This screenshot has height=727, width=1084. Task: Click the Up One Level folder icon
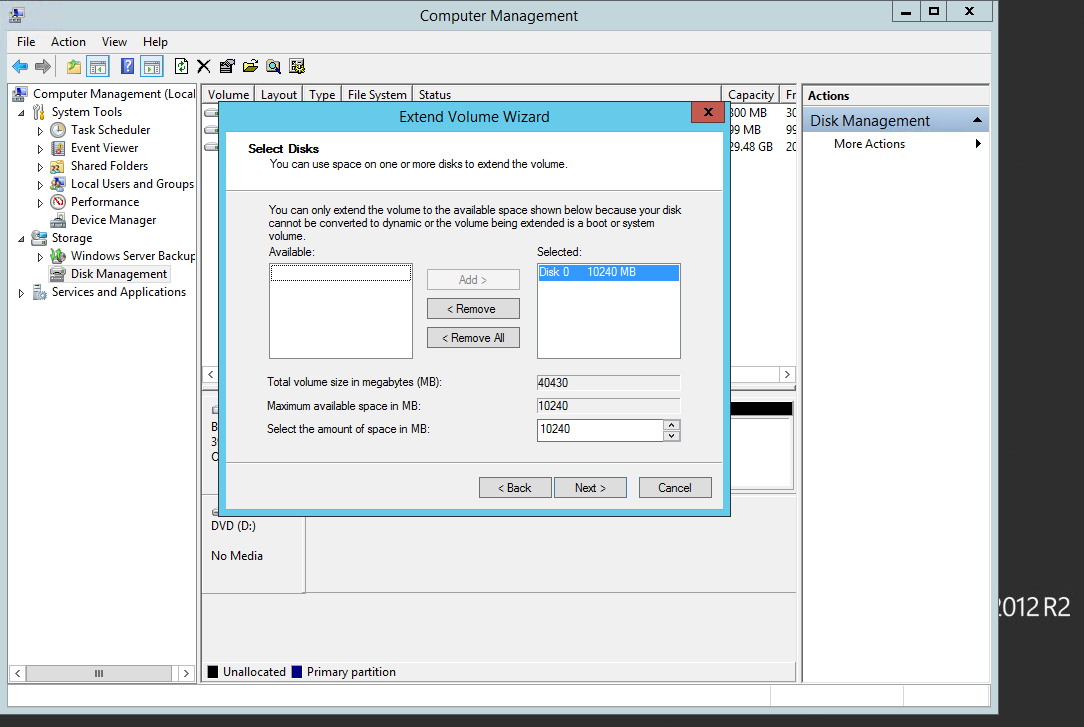coord(74,66)
